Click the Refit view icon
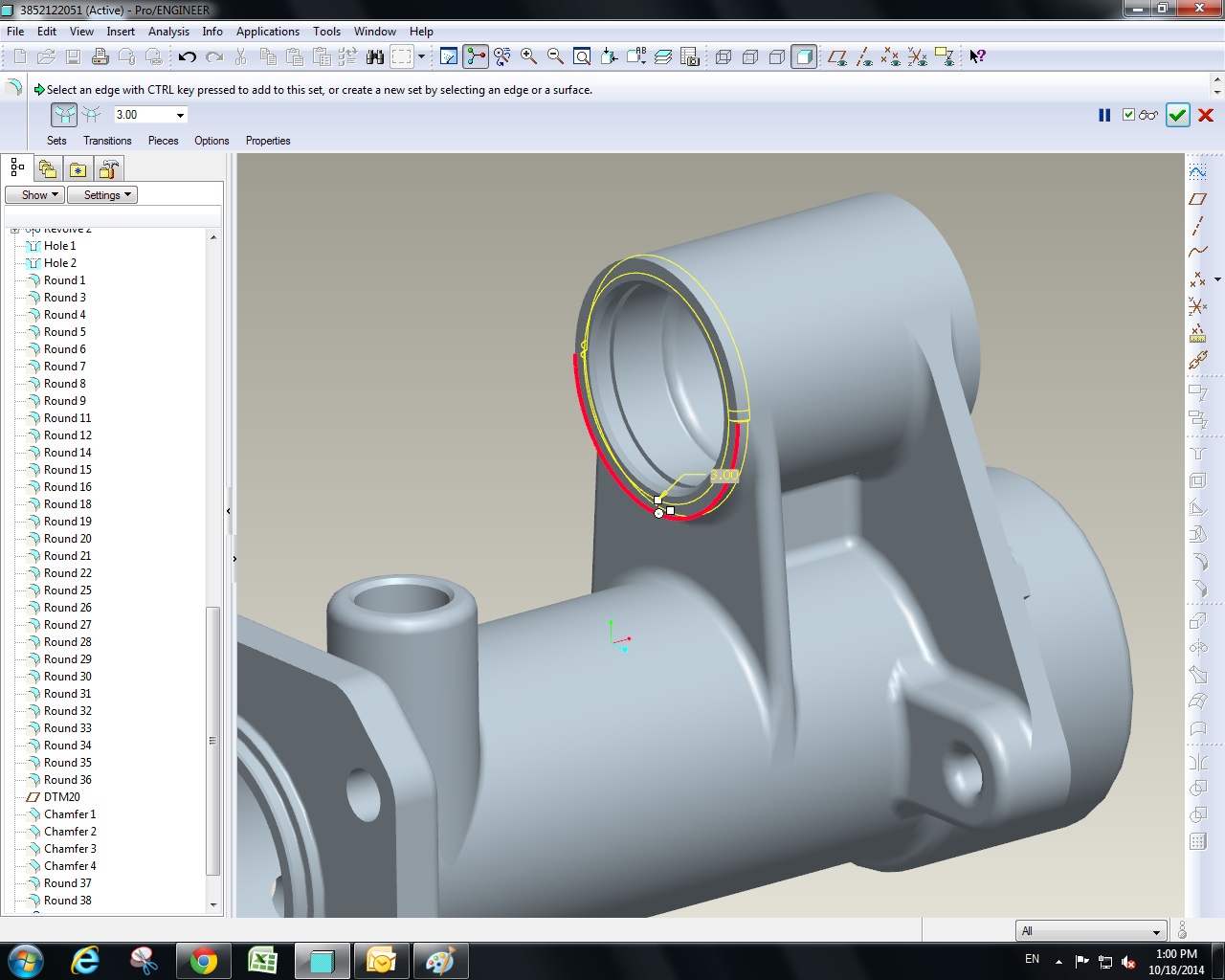This screenshot has height=980, width=1225. pos(581,56)
